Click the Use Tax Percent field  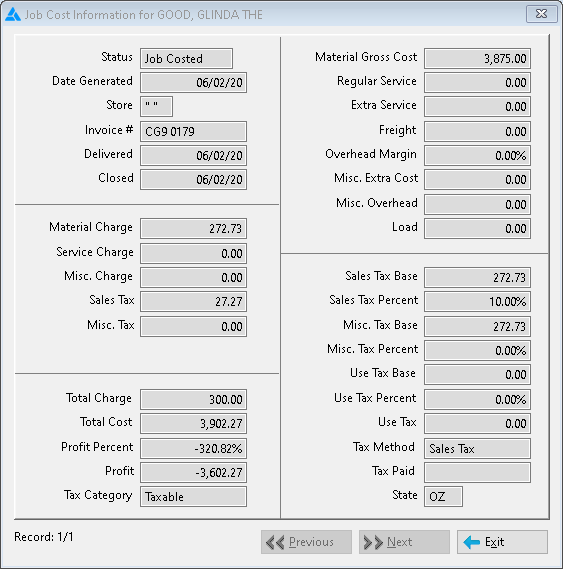(x=477, y=399)
